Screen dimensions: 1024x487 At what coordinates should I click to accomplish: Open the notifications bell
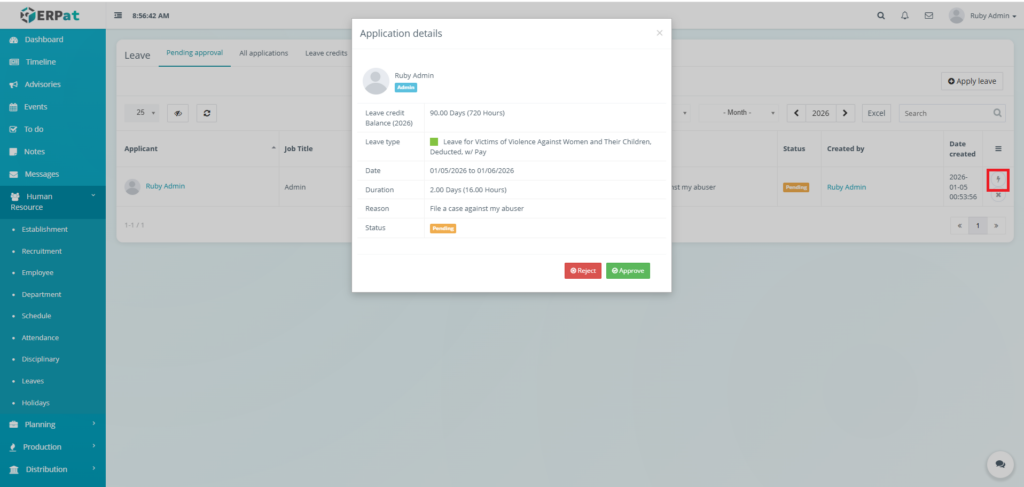tap(904, 16)
